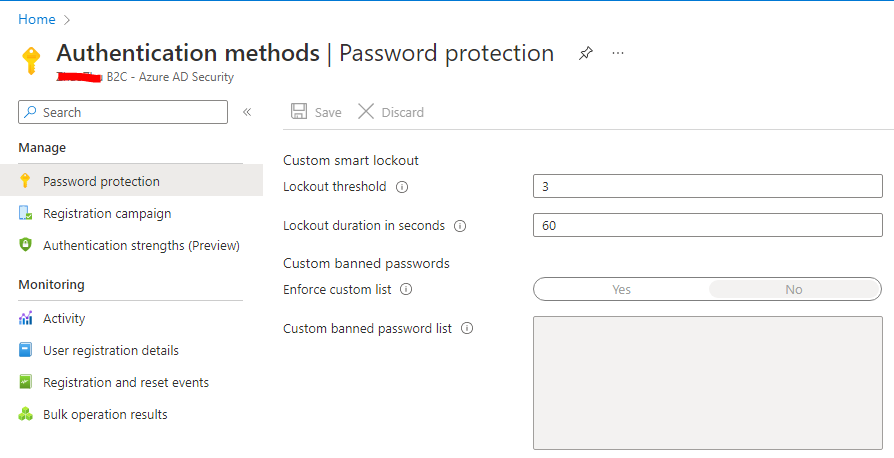Open Authentication strengths (Preview) page
This screenshot has height=458, width=894.
pyautogui.click(x=140, y=245)
